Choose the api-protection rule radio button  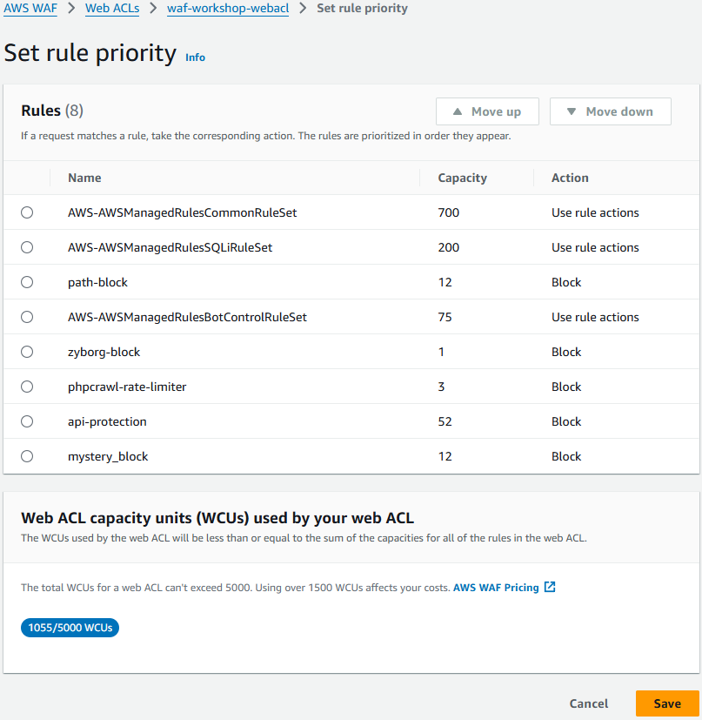(x=27, y=422)
